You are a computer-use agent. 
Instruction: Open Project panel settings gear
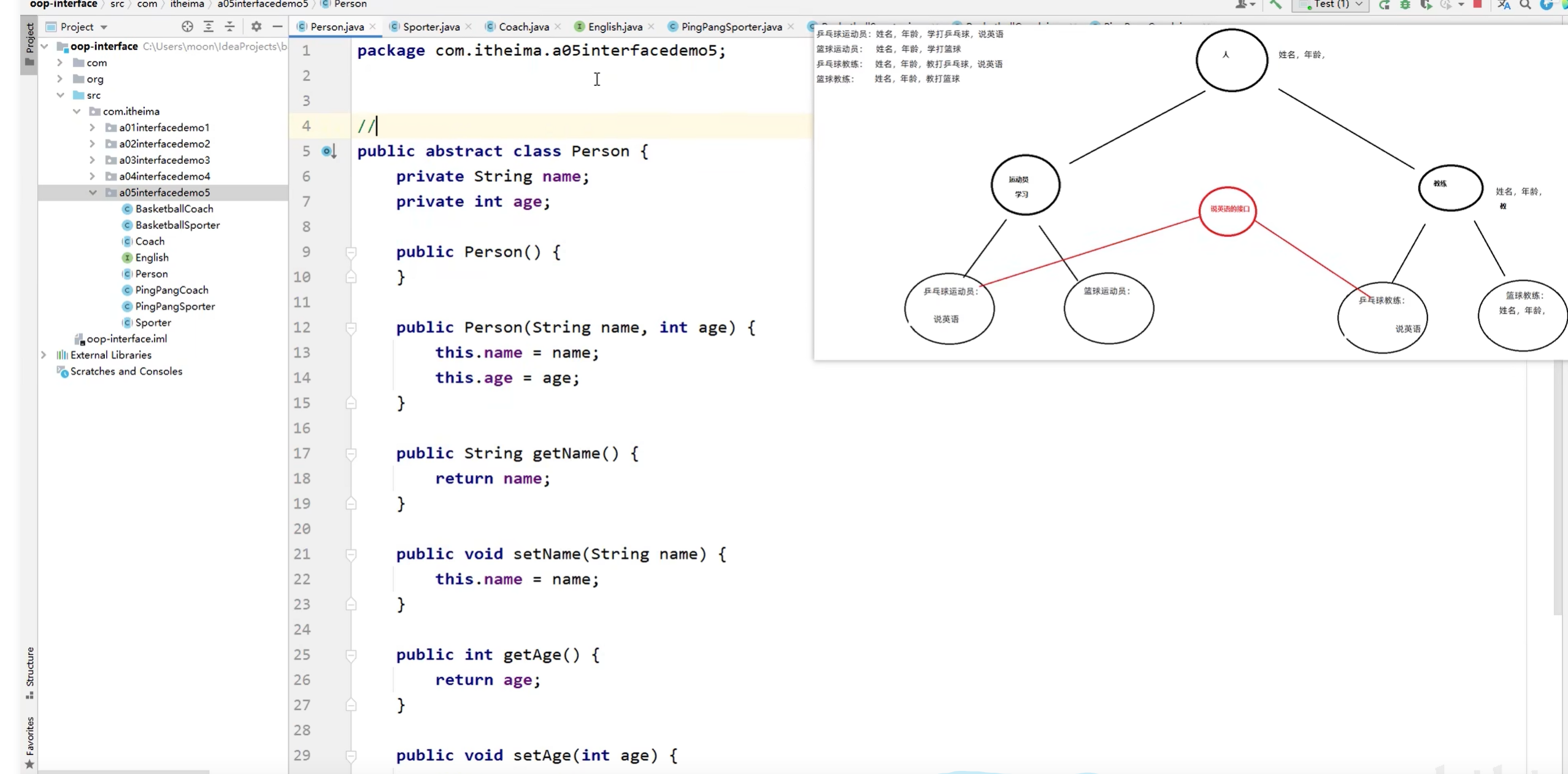coord(256,26)
